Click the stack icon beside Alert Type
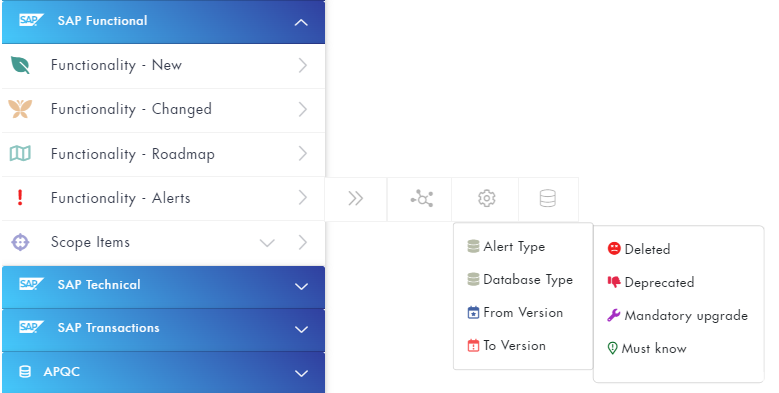The height and width of the screenshot is (393, 779). 473,246
